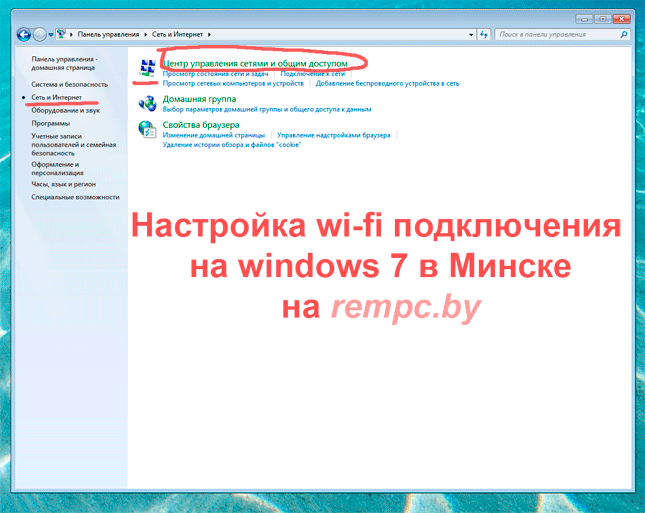Click Подключение к сети link
Screen dimensions: 645x513
point(313,74)
